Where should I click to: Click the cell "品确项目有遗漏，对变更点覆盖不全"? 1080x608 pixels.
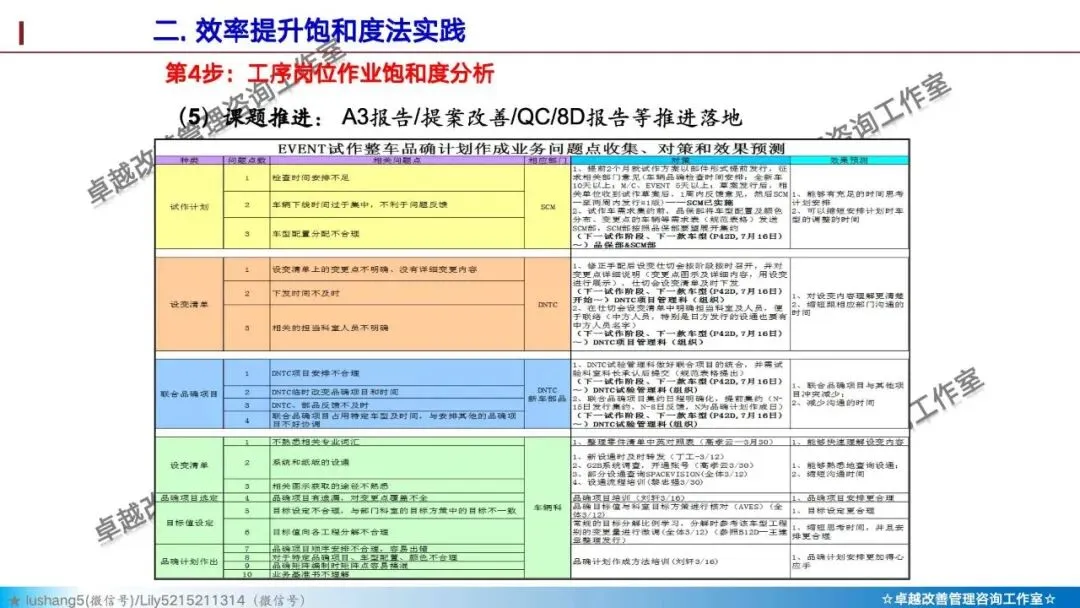(x=397, y=497)
